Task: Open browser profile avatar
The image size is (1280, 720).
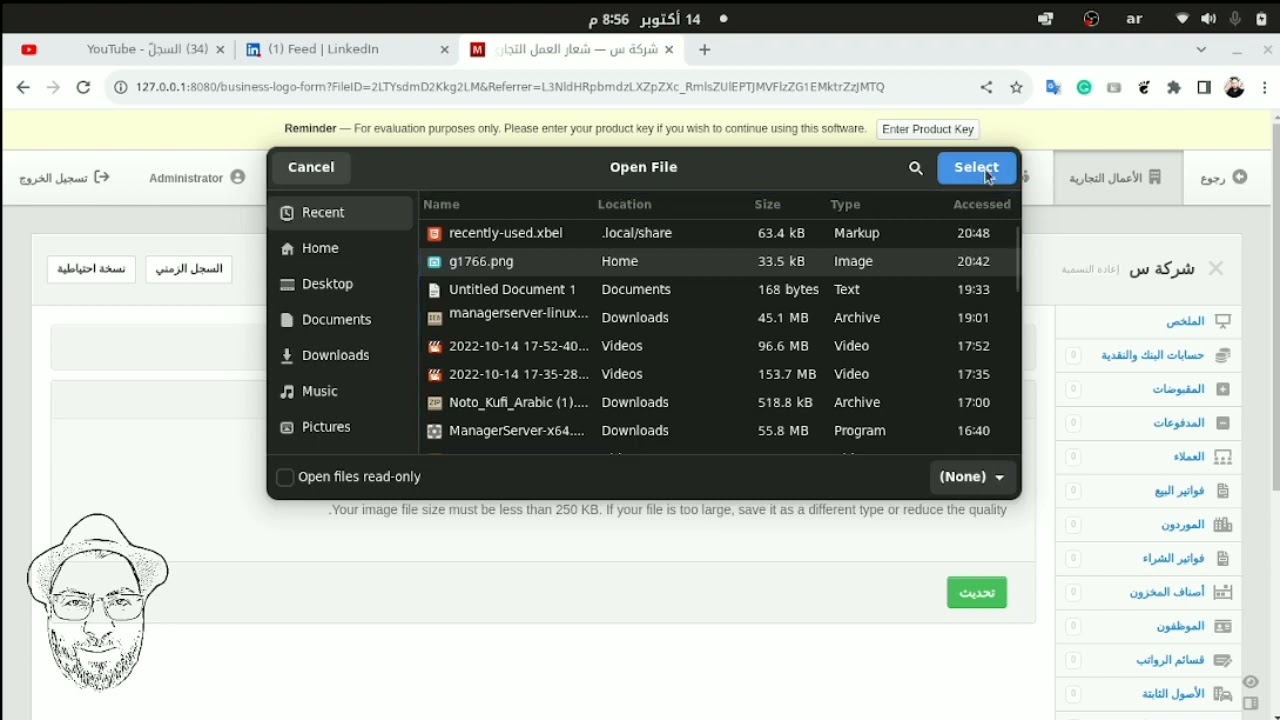Action: [x=1235, y=87]
